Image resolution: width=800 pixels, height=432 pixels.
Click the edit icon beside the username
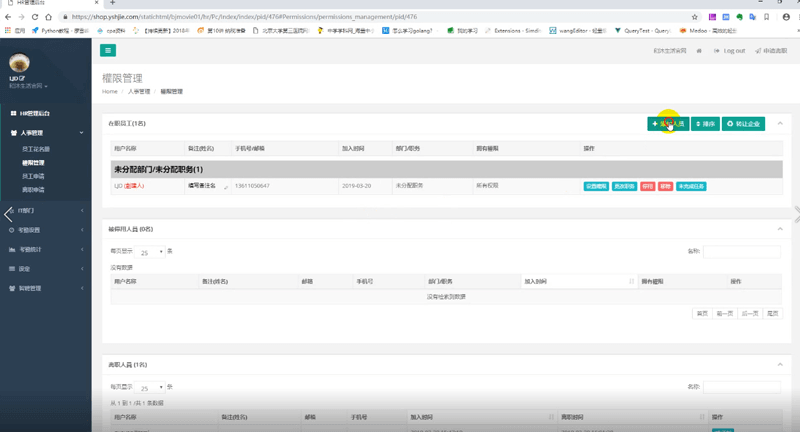point(22,78)
